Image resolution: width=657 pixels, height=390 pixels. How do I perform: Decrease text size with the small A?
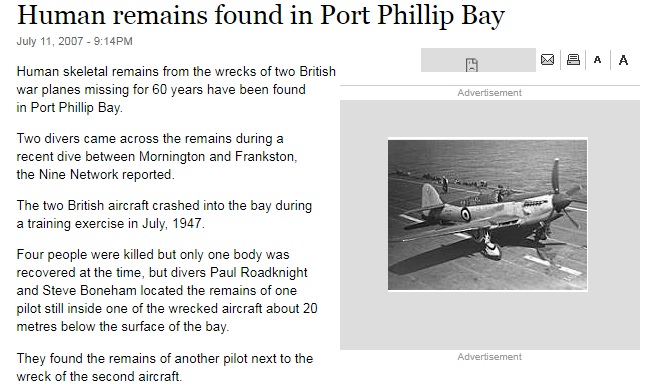coord(598,60)
